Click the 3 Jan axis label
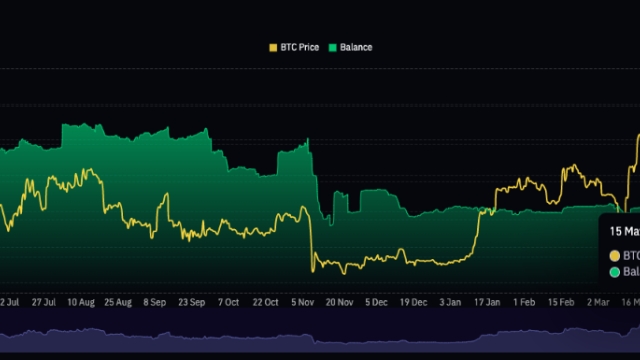This screenshot has width=640, height=360. [x=450, y=302]
